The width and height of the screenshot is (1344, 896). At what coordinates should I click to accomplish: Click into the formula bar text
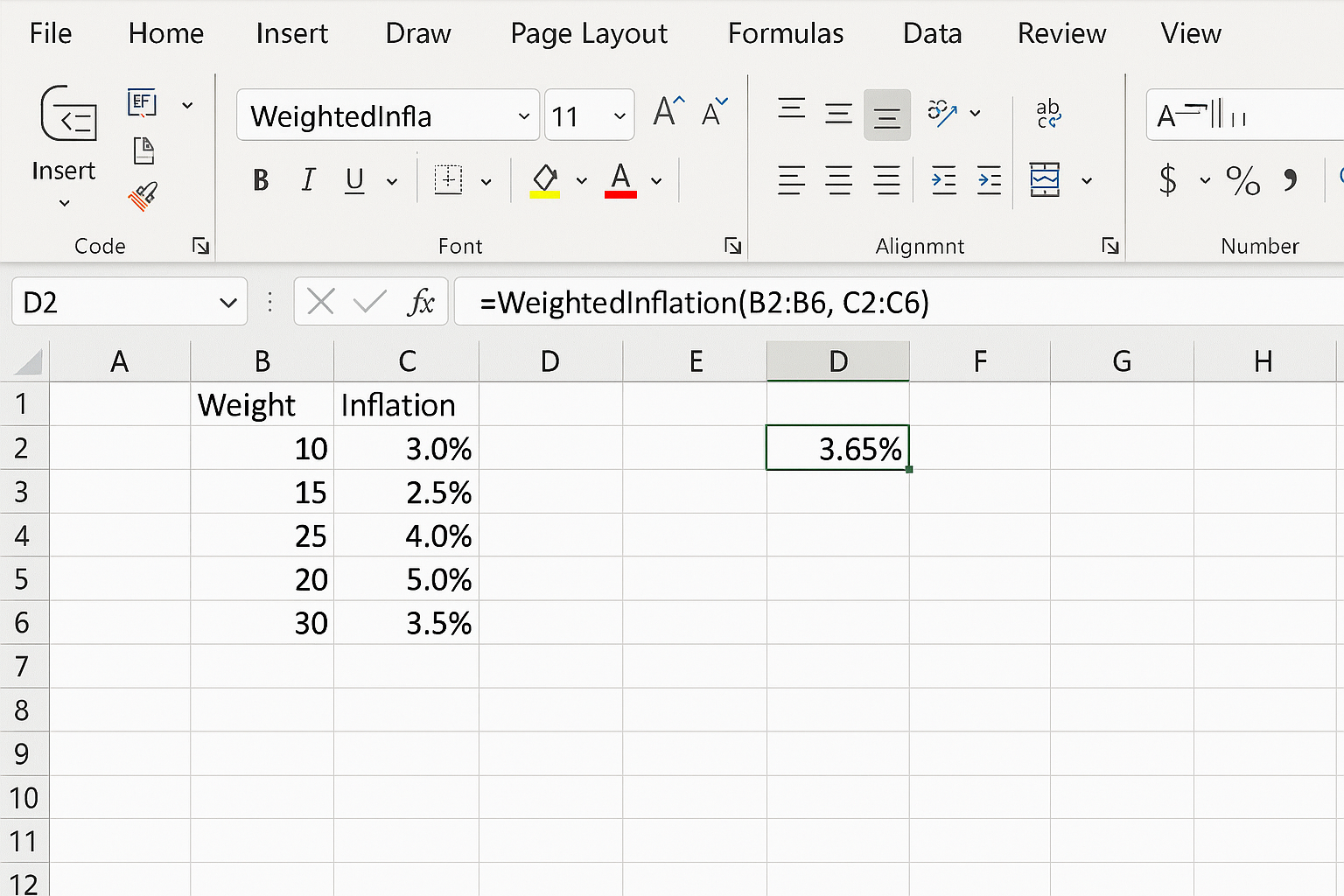[x=704, y=303]
